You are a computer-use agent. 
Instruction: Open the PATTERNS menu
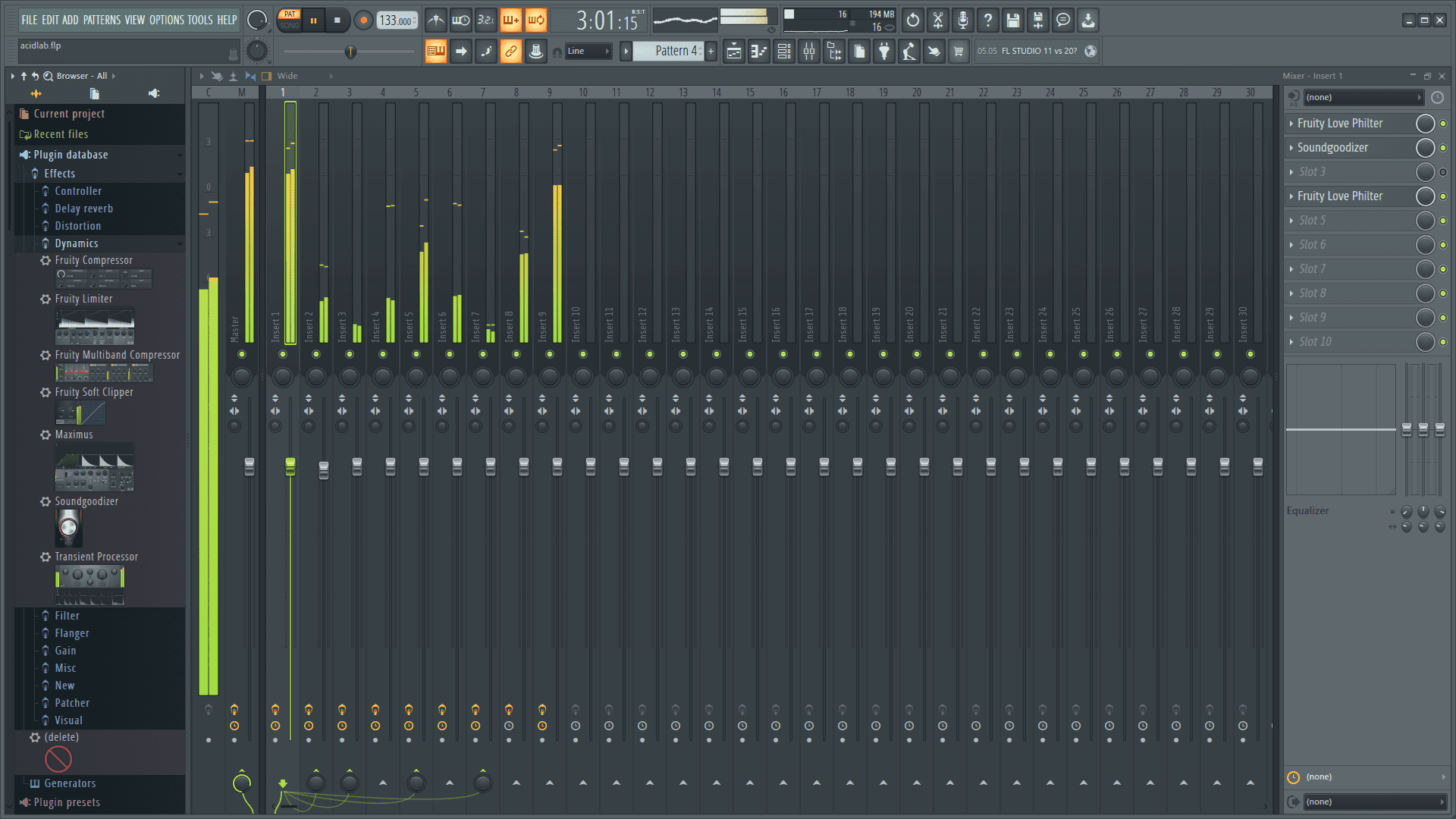101,20
